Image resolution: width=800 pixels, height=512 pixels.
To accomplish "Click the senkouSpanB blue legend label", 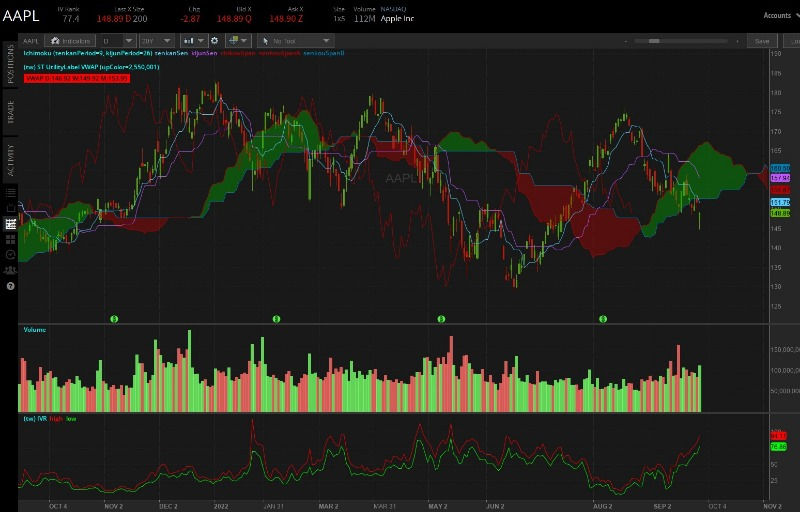I will (x=324, y=53).
